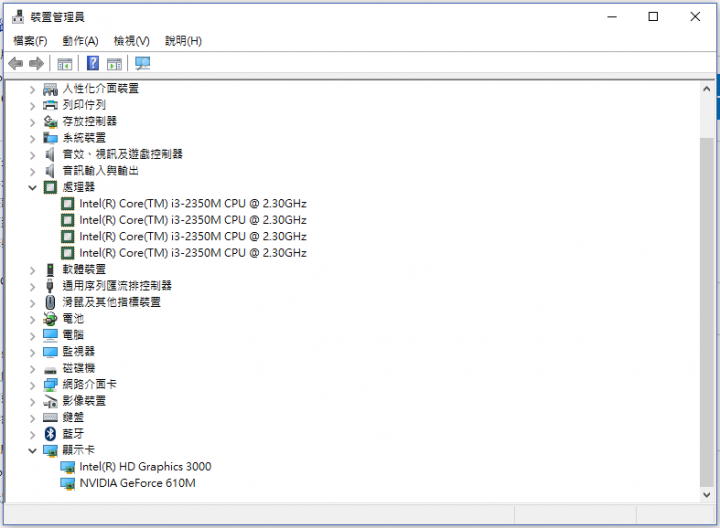The width and height of the screenshot is (720, 528).
Task: Click the 電腦 computer icon
Action: point(50,335)
